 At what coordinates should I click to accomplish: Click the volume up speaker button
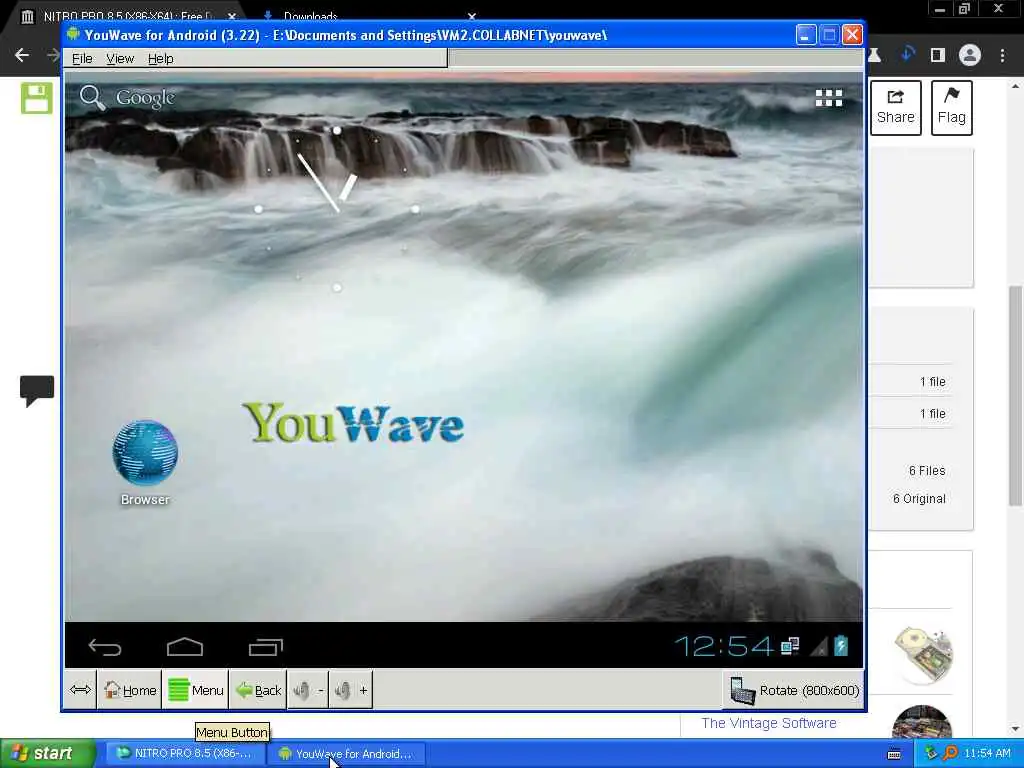click(351, 690)
